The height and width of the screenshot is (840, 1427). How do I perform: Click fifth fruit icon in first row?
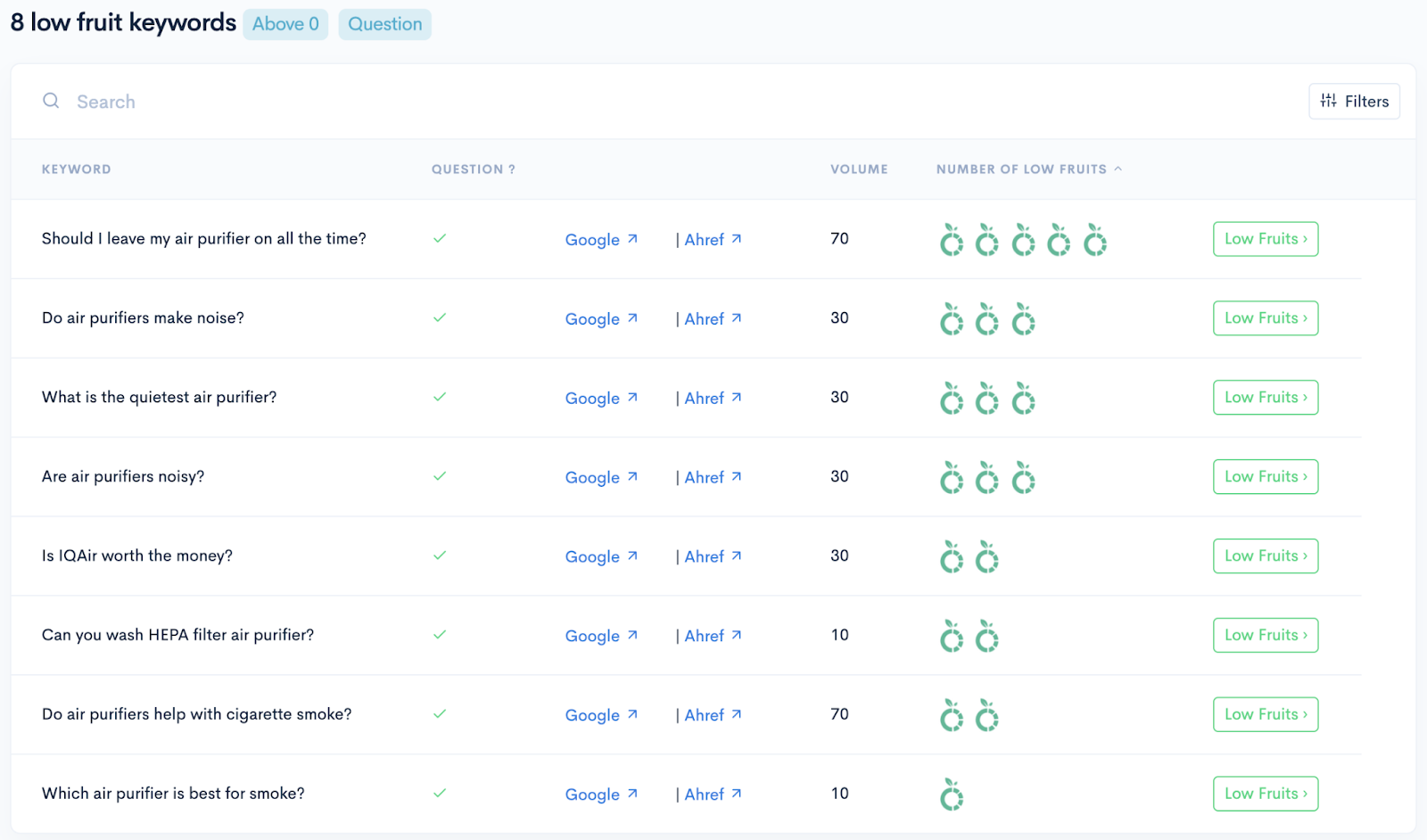coord(1095,240)
